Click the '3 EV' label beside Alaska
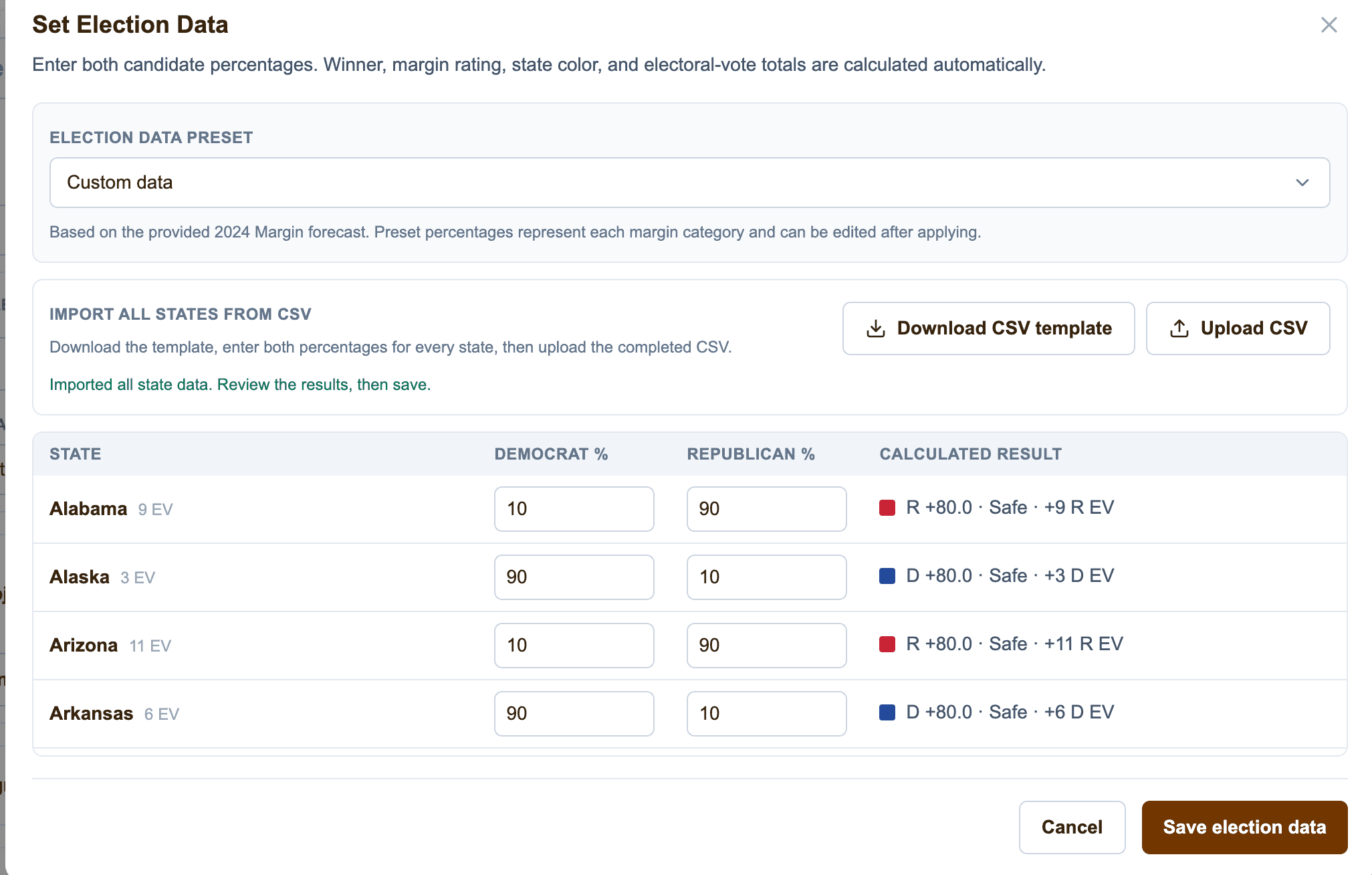The height and width of the screenshot is (875, 1372). pyautogui.click(x=138, y=578)
